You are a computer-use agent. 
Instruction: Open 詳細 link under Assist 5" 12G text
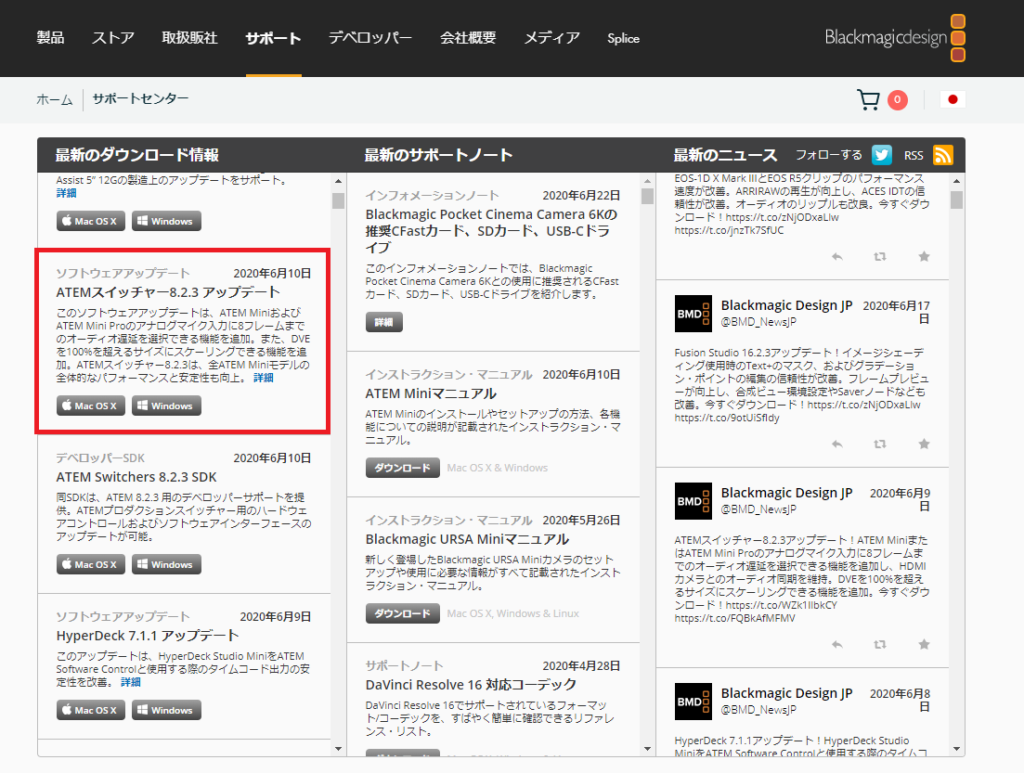click(x=66, y=193)
